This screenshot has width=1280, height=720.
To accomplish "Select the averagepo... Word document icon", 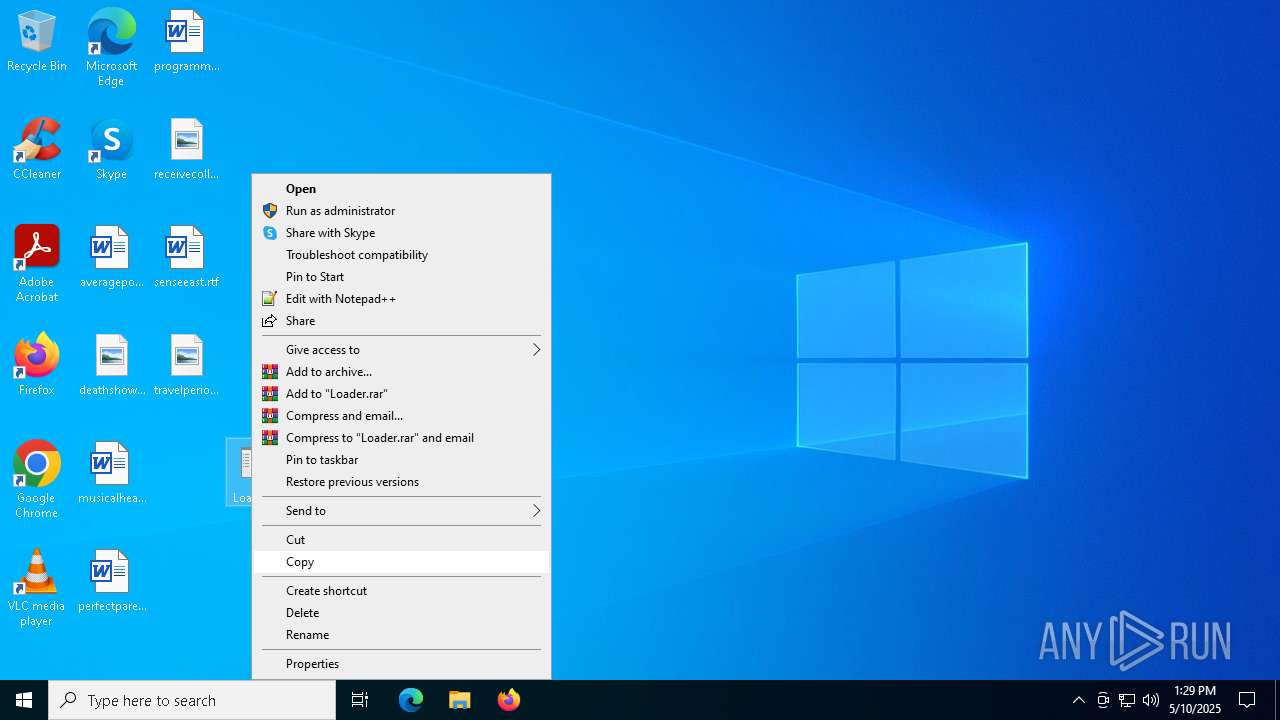I will pos(111,258).
